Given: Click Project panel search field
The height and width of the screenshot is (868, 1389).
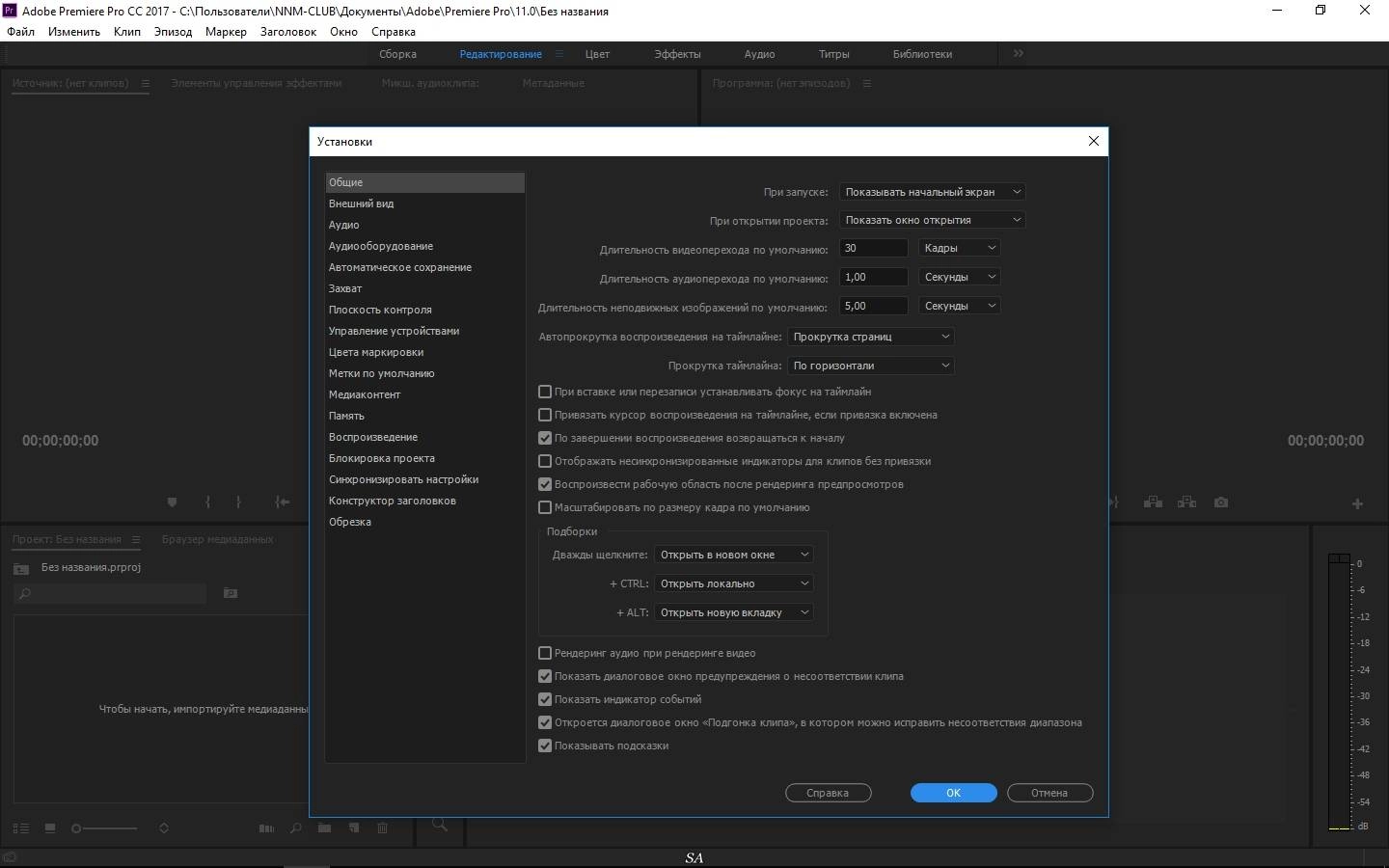Looking at the screenshot, I should 110,593.
